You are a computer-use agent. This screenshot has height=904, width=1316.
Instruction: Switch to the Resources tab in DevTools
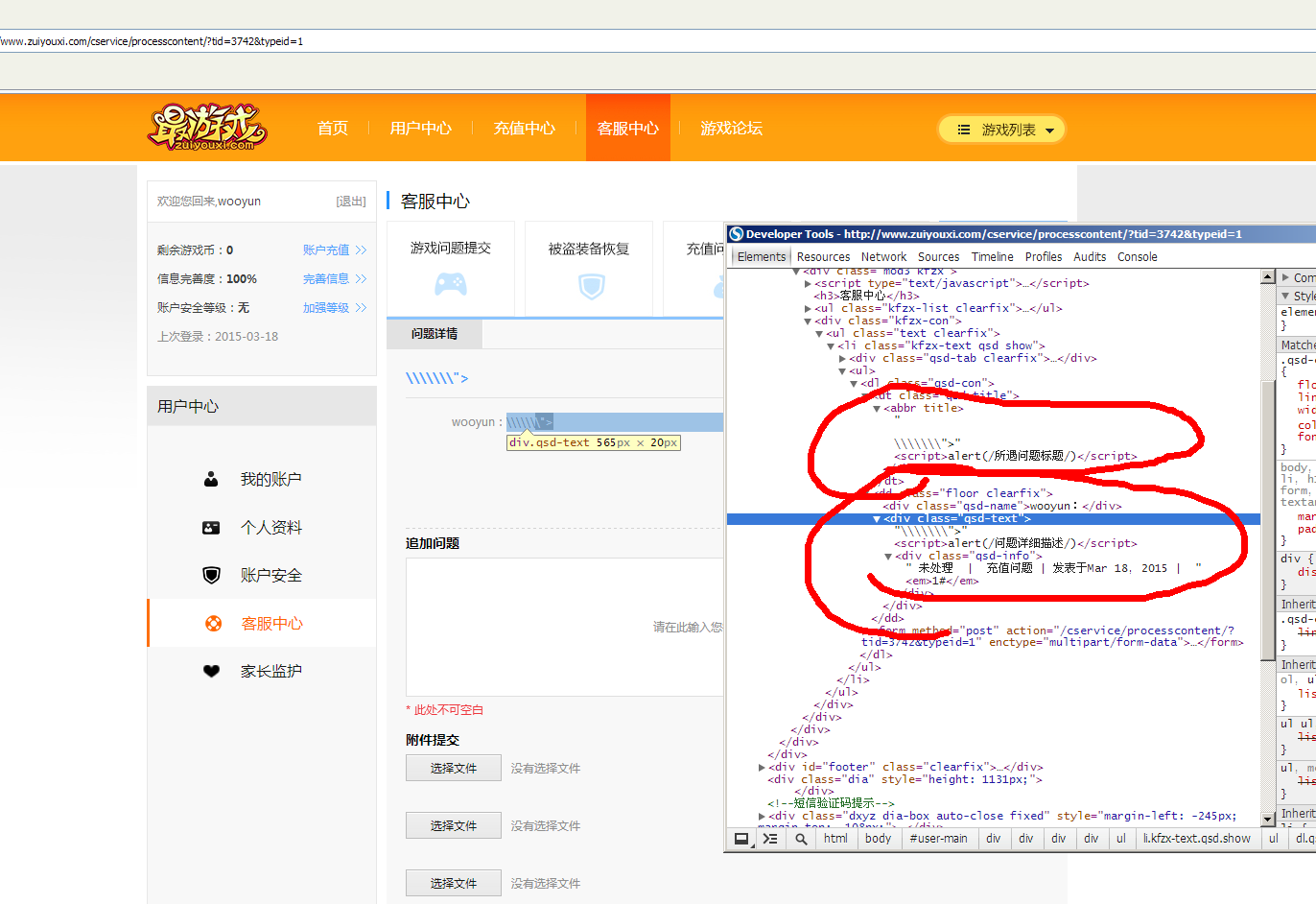823,257
